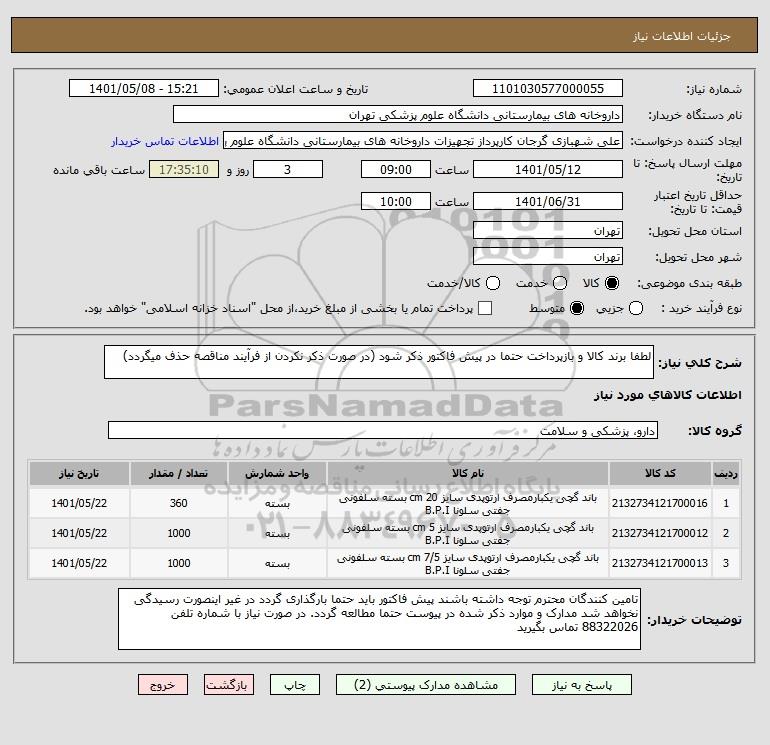Image resolution: width=770 pixels, height=745 pixels.
Task: Click the گروه کالا field دارو، پزشکی و سلامت
Action: coord(383,430)
